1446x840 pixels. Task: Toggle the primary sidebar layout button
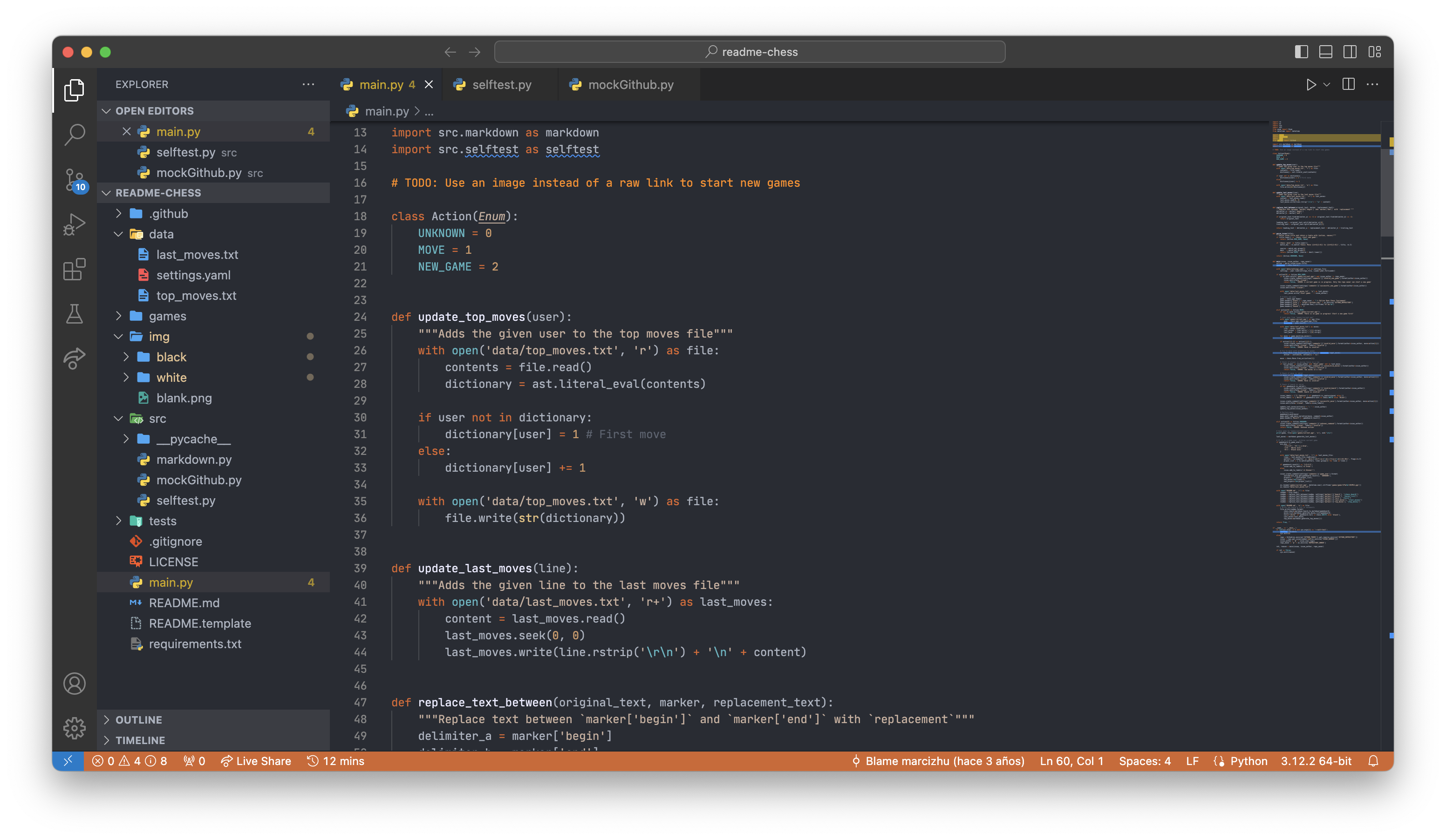[x=1302, y=52]
